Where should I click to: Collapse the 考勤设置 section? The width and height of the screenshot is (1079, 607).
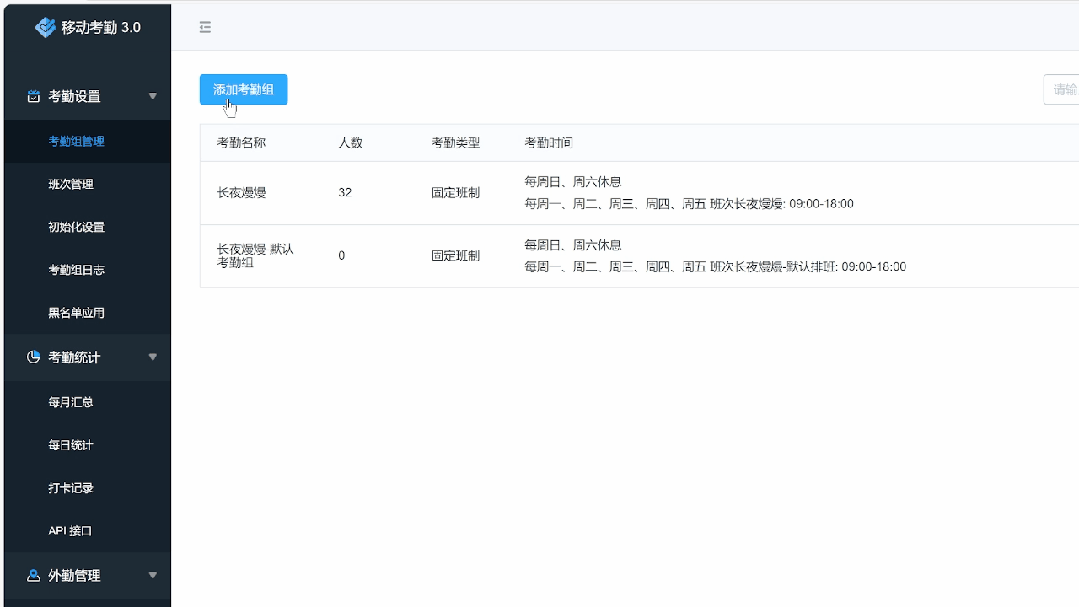(153, 96)
